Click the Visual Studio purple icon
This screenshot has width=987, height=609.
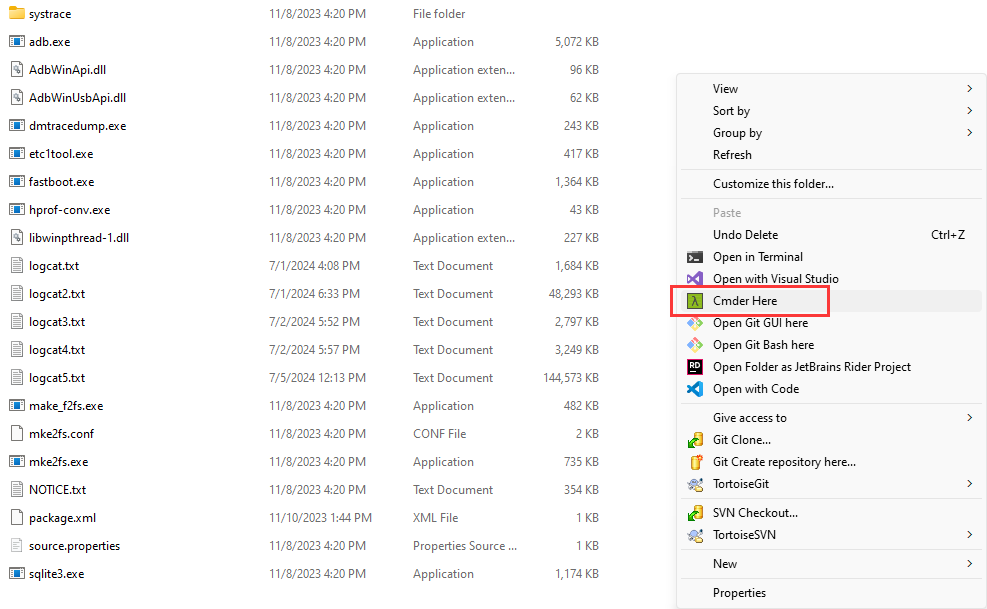694,279
